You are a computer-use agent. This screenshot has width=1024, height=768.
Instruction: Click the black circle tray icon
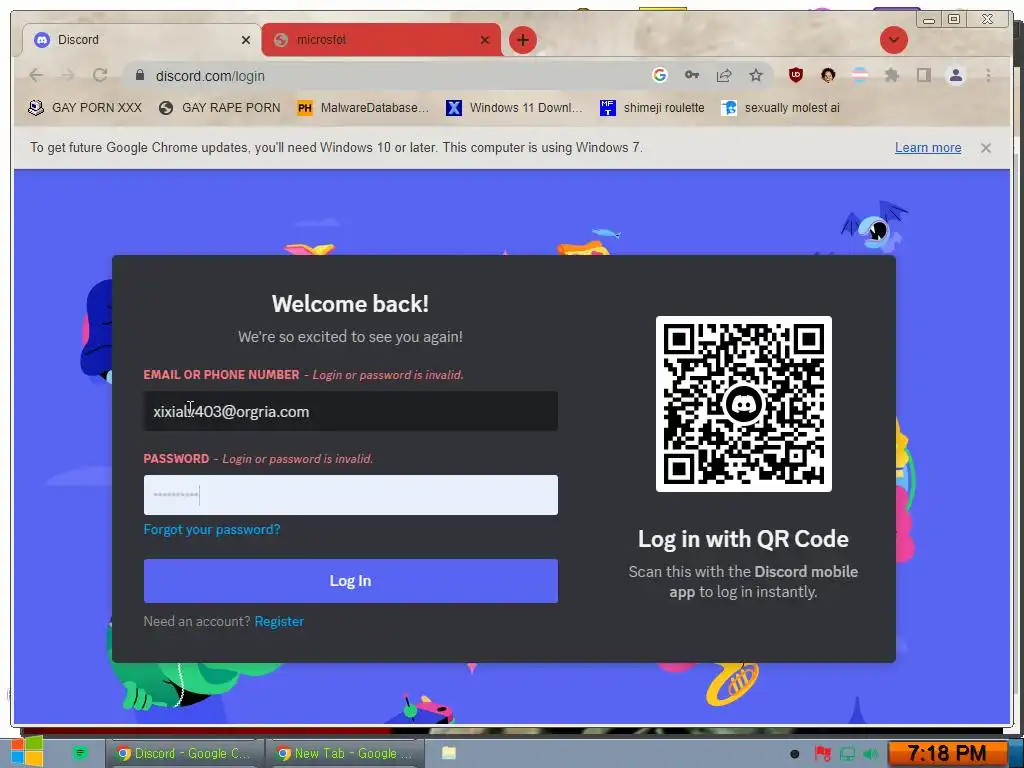tap(794, 754)
